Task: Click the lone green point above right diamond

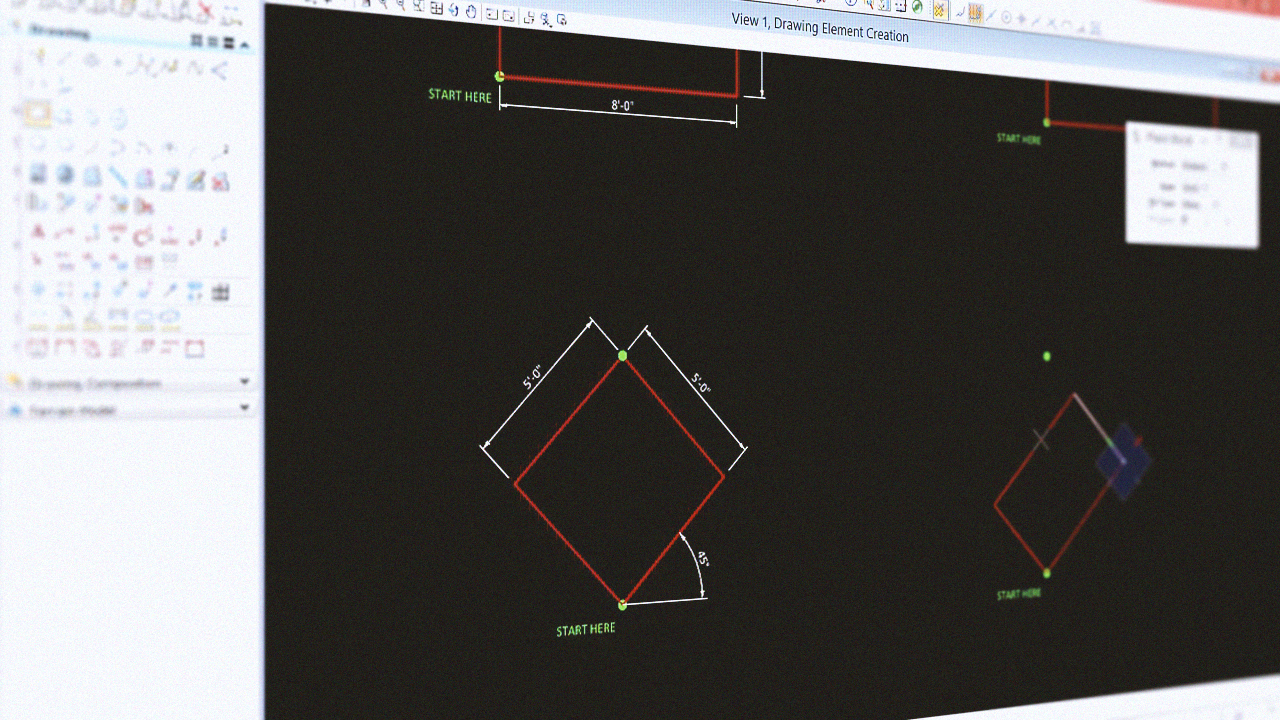Action: (1047, 356)
